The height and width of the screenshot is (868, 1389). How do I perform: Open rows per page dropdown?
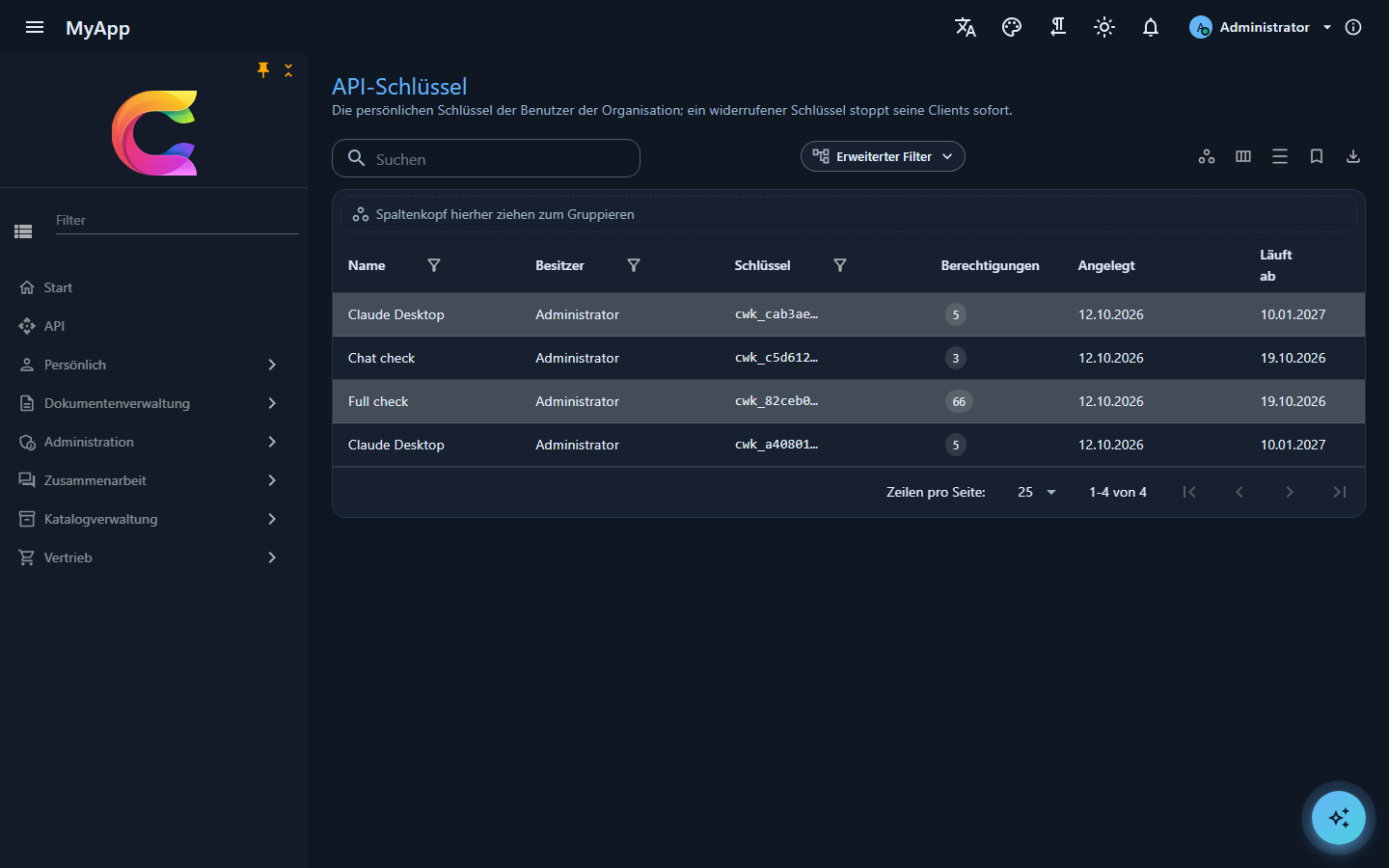tap(1037, 492)
